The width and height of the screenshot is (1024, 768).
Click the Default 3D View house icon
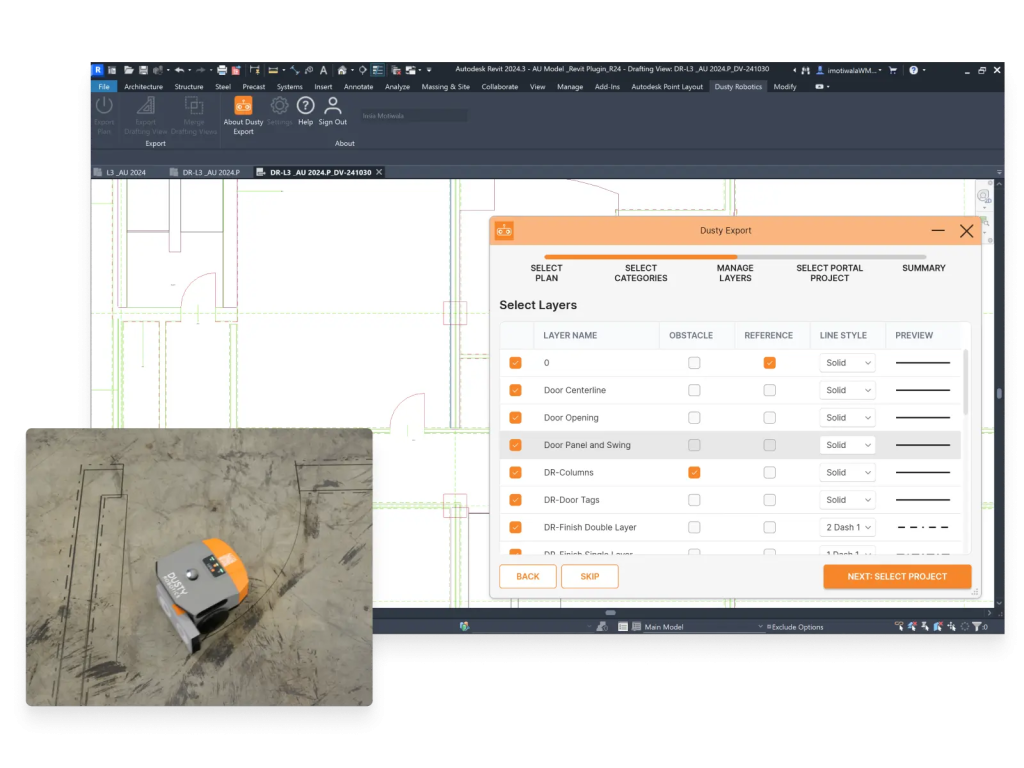[342, 70]
